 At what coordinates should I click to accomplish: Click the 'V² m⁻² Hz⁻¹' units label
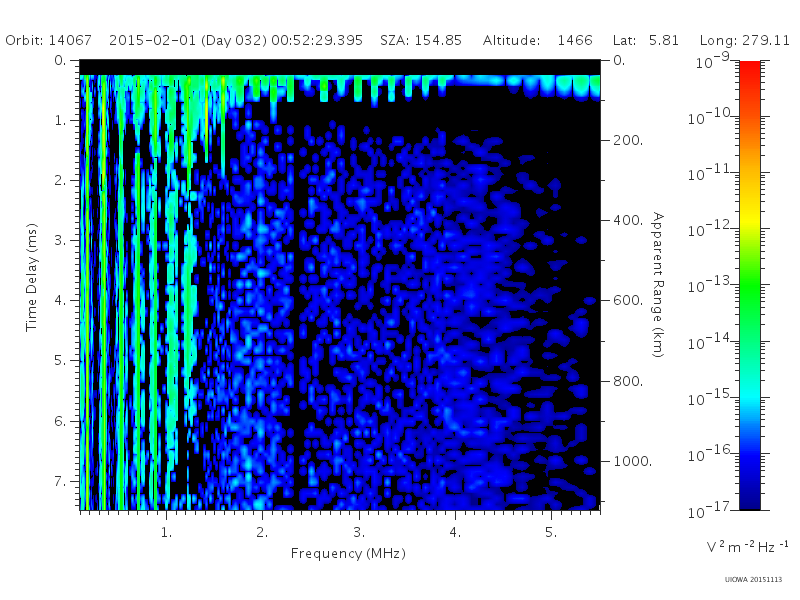coord(747,546)
